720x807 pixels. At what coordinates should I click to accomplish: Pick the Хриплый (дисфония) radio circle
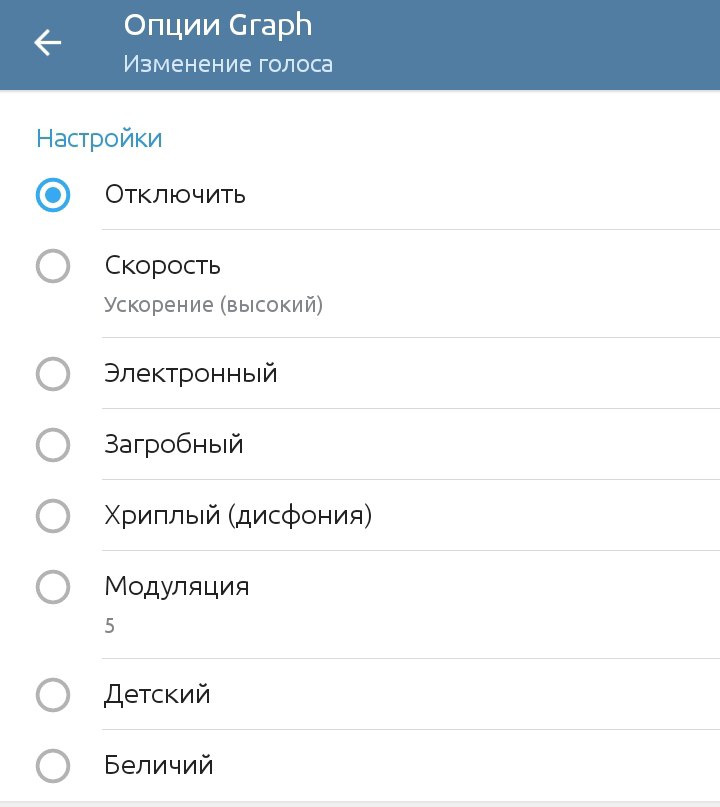point(53,516)
